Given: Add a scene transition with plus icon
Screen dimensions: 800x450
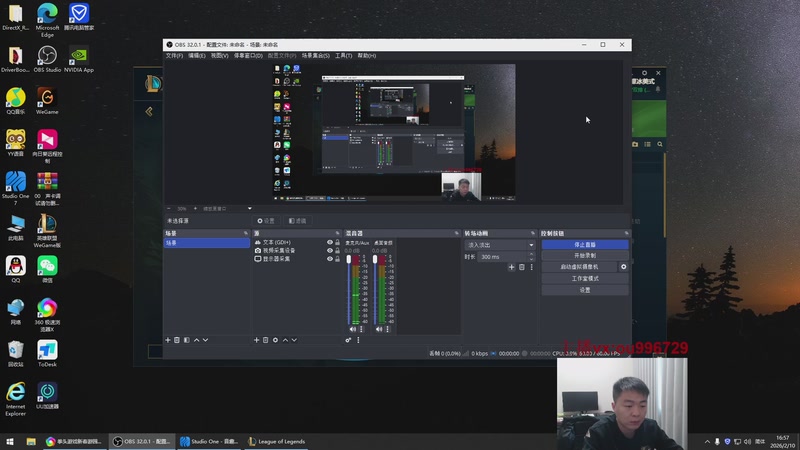Looking at the screenshot, I should click(x=511, y=267).
